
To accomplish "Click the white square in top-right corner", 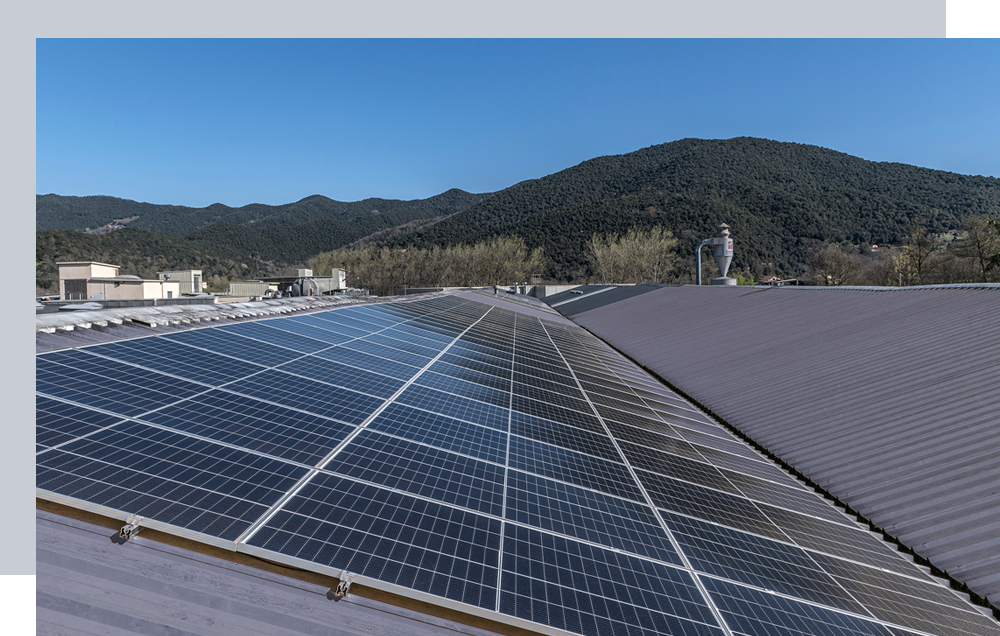I will tap(973, 18).
